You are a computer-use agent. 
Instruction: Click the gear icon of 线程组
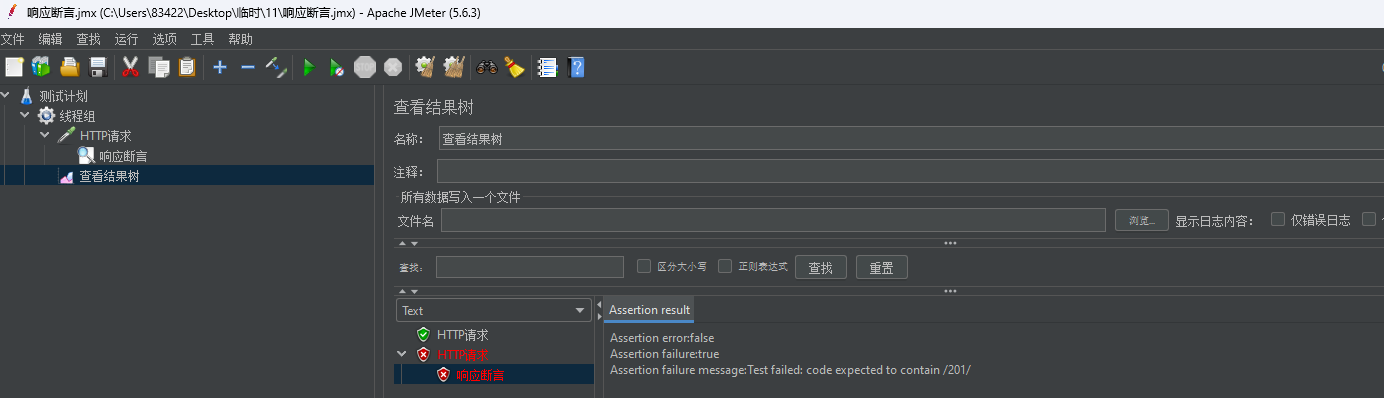point(46,116)
